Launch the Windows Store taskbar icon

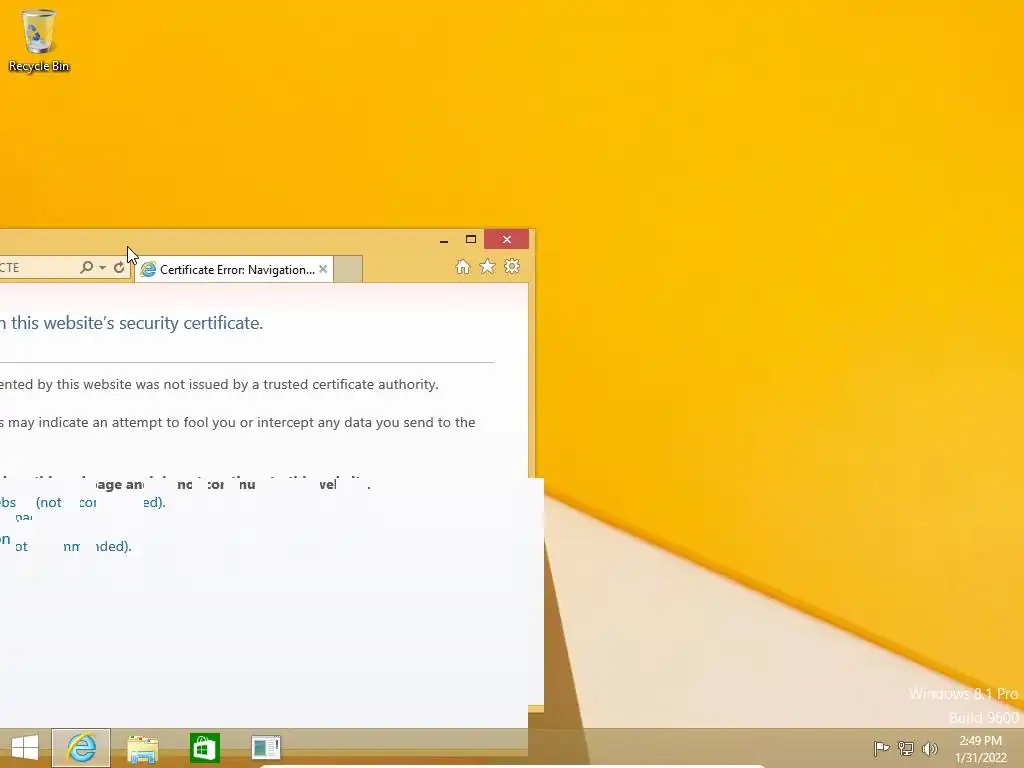(204, 748)
